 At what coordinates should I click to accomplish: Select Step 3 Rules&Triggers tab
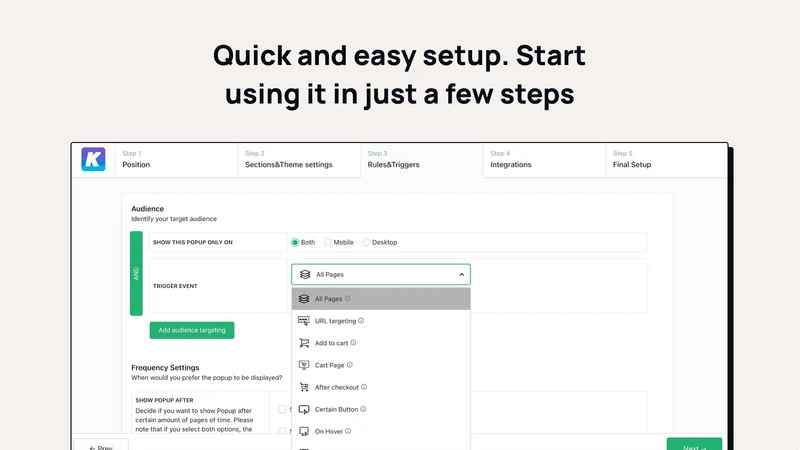click(422, 160)
